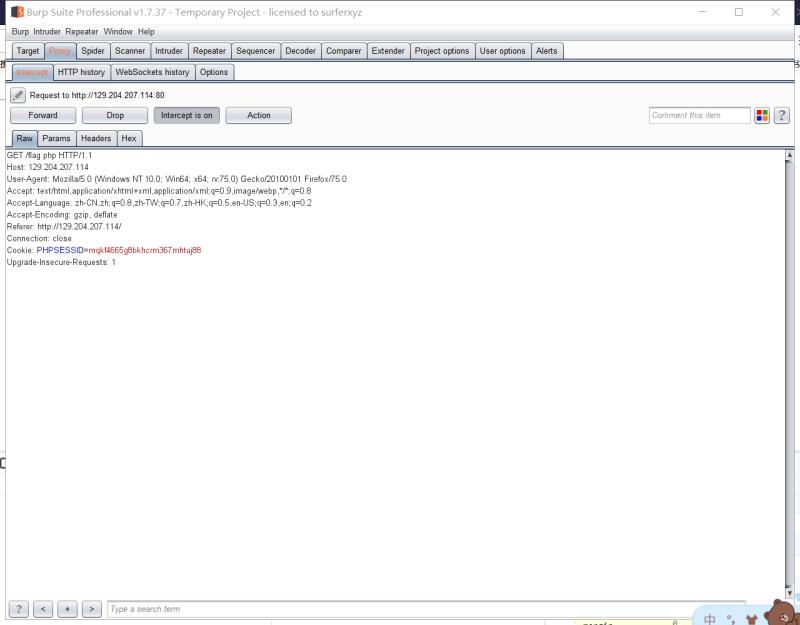Close the Burp Suite window

[x=776, y=12]
